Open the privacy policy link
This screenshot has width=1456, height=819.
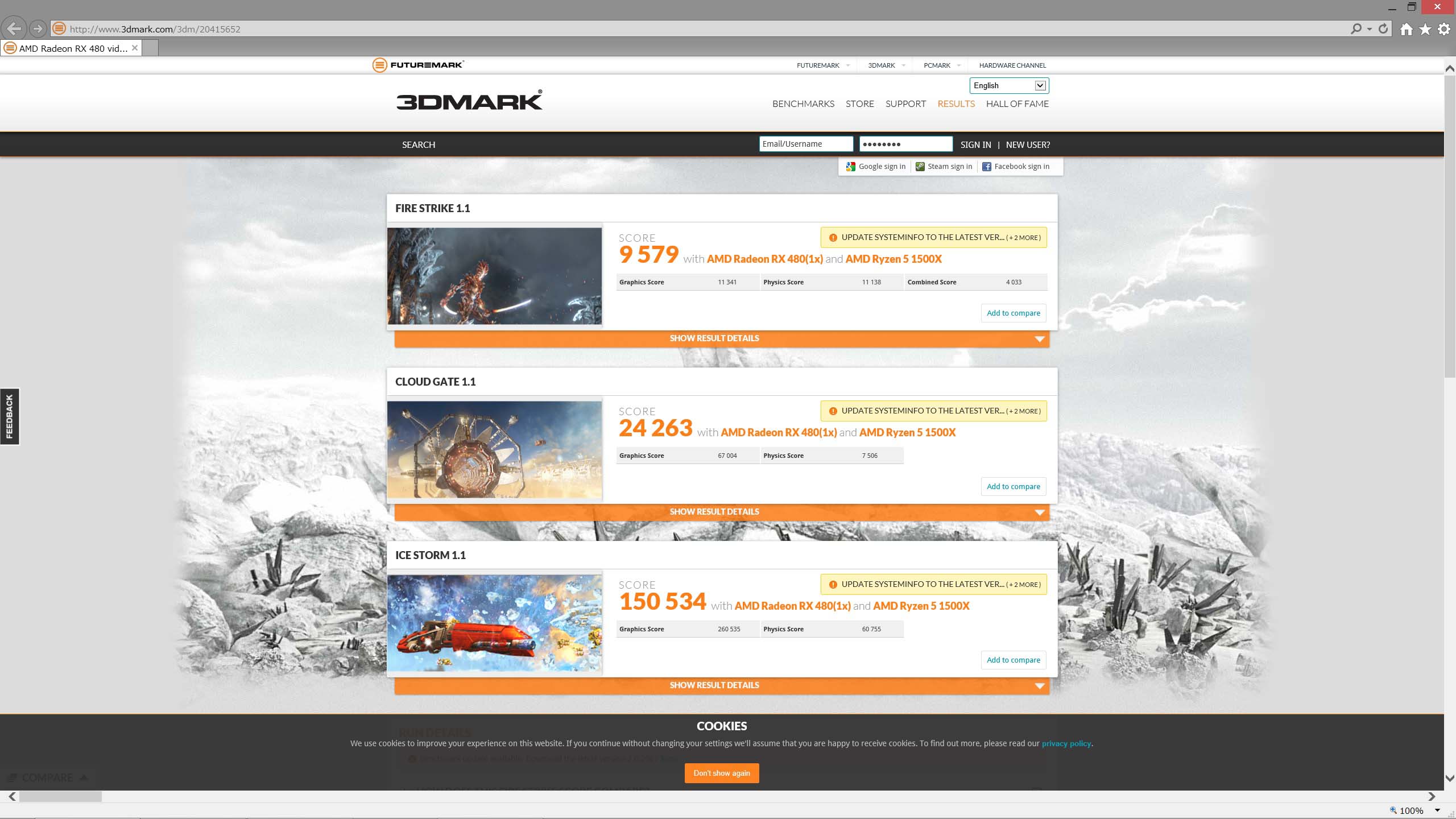pyautogui.click(x=1066, y=744)
